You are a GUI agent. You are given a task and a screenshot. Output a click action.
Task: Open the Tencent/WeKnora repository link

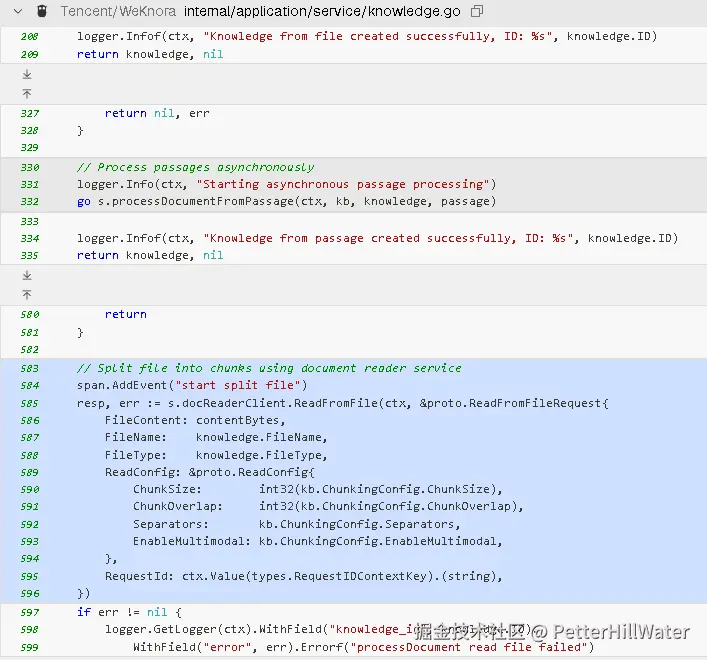click(x=118, y=11)
